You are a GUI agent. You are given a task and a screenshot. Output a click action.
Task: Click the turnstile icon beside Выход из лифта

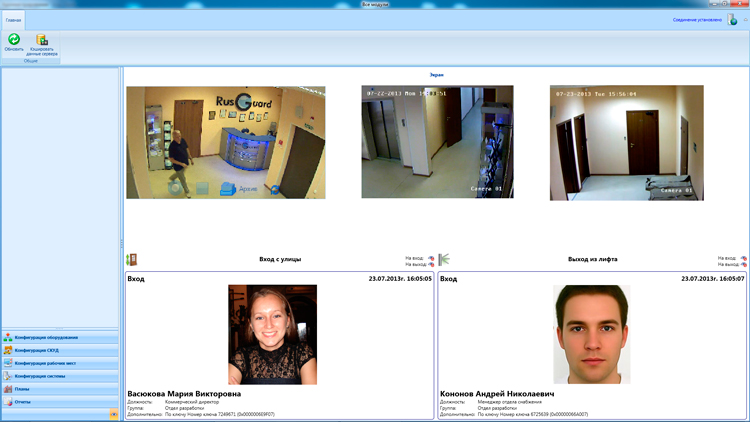point(444,259)
